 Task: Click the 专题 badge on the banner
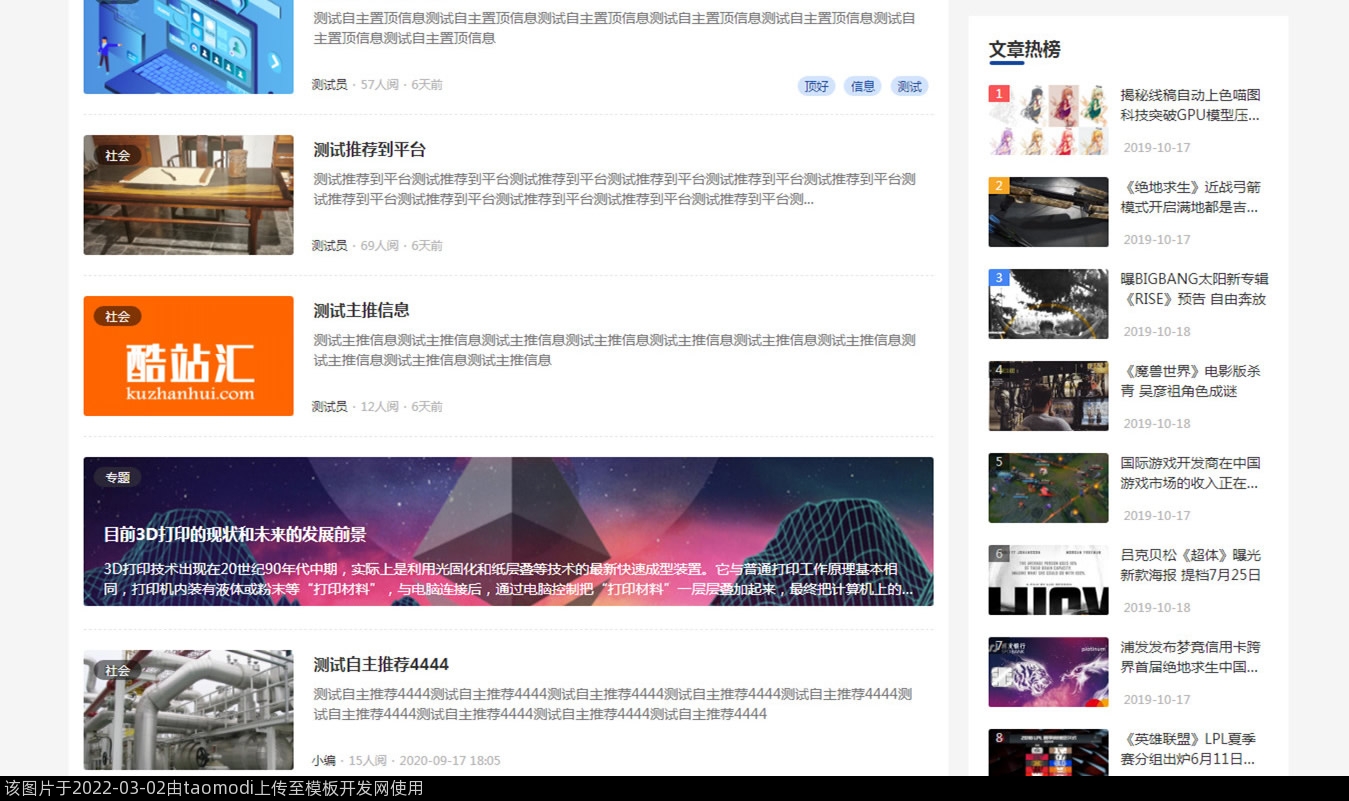pos(117,477)
